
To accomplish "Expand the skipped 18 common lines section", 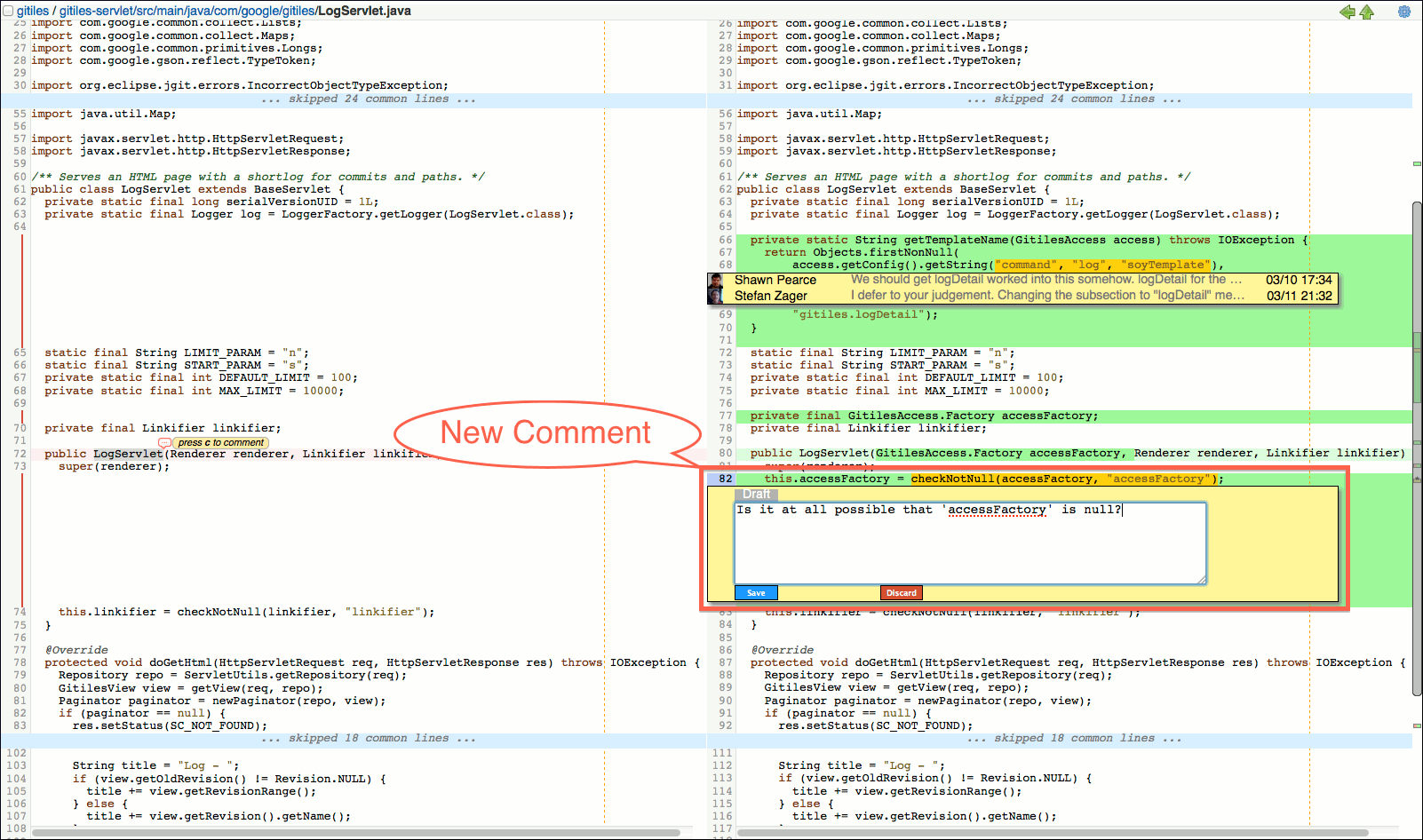I will click(368, 737).
